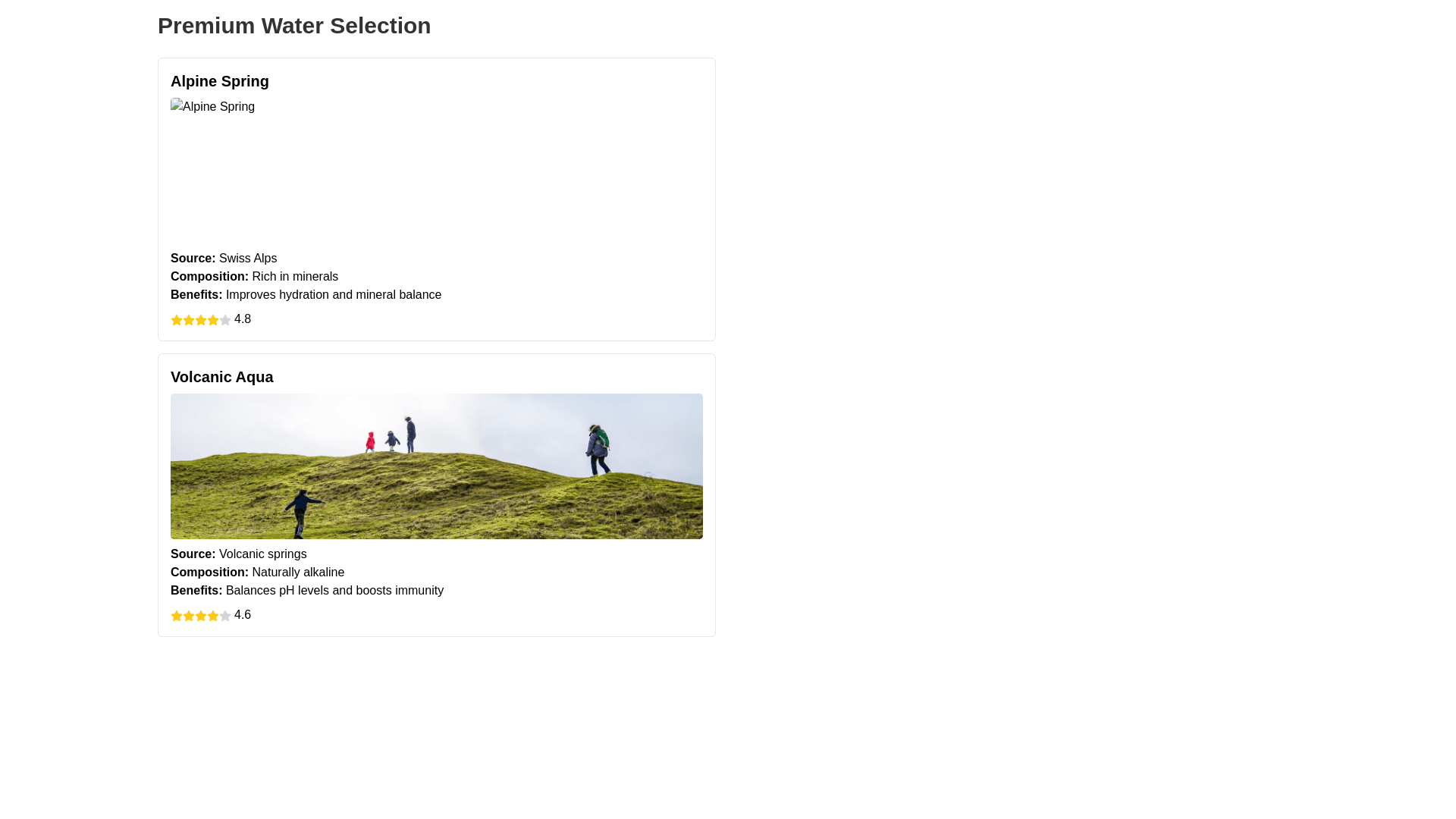
Task: Click the grey fifth star under Alpine Spring
Action: click(x=225, y=320)
